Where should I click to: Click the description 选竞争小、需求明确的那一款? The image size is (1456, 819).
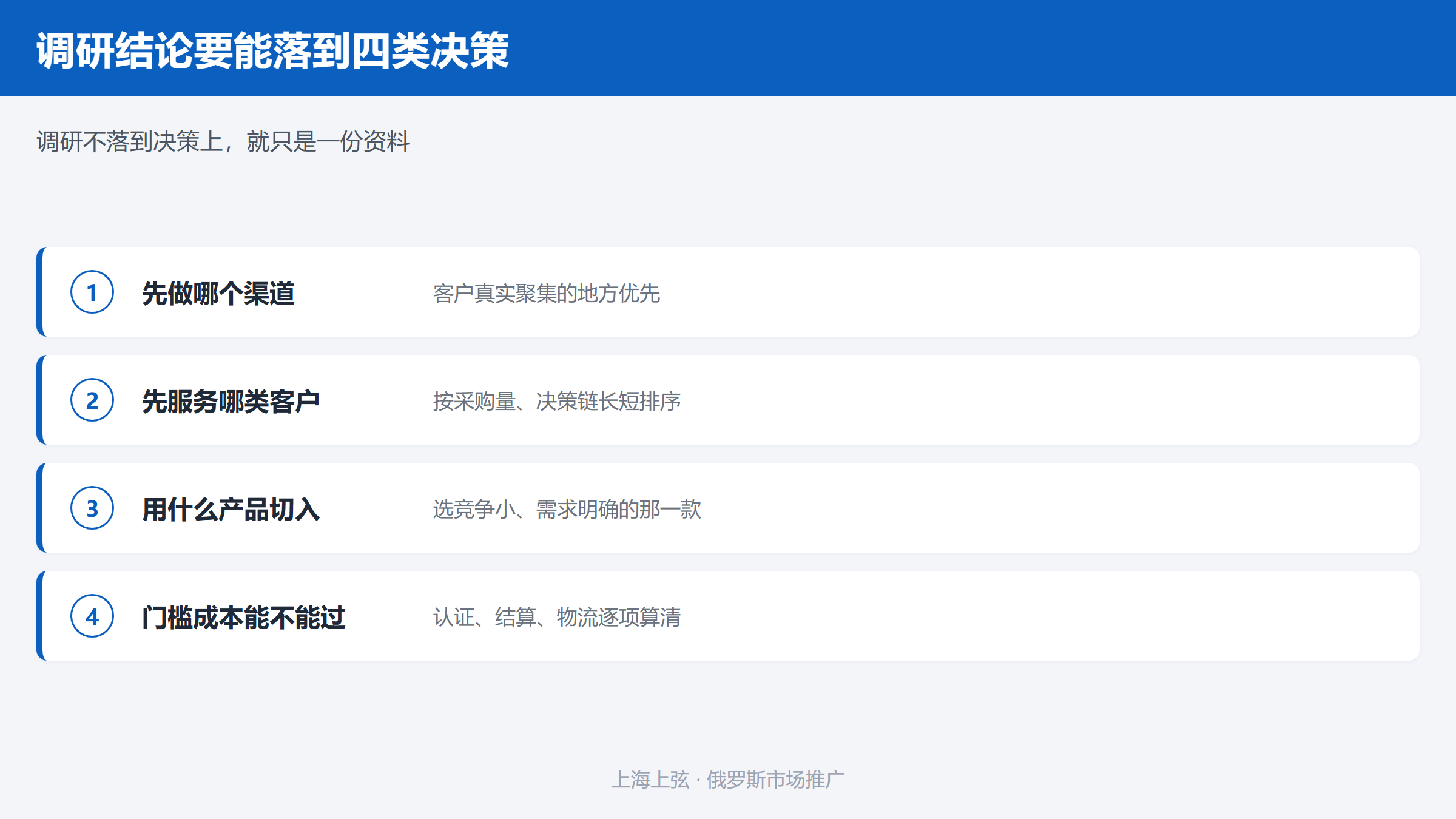tap(567, 509)
